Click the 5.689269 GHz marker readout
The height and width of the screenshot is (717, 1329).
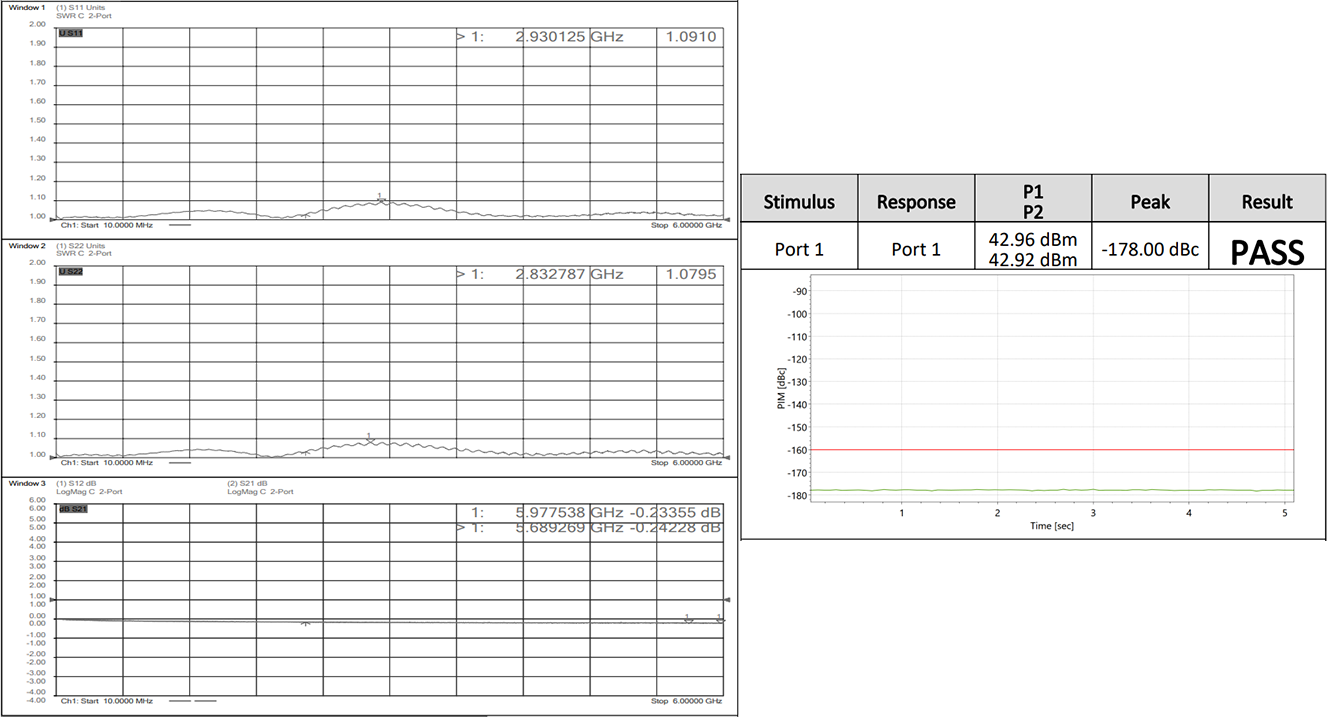point(568,527)
